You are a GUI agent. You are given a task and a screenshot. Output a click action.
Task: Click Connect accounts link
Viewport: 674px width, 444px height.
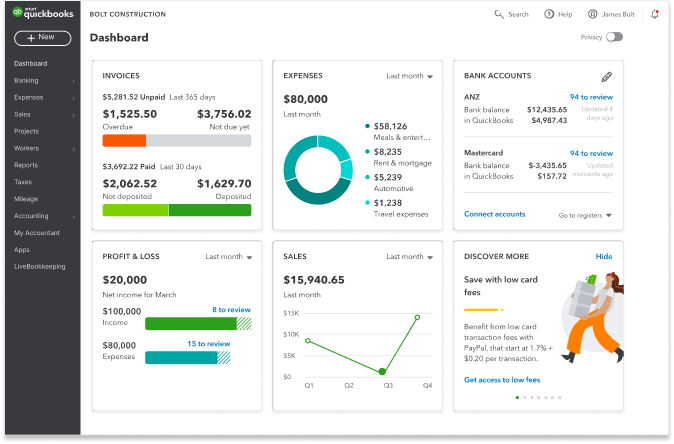[494, 214]
